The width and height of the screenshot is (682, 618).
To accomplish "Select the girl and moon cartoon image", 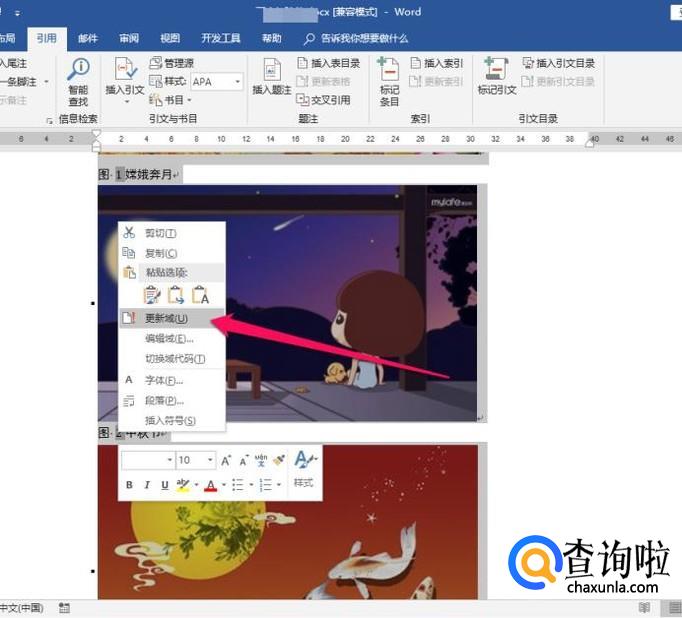I will coord(287,303).
